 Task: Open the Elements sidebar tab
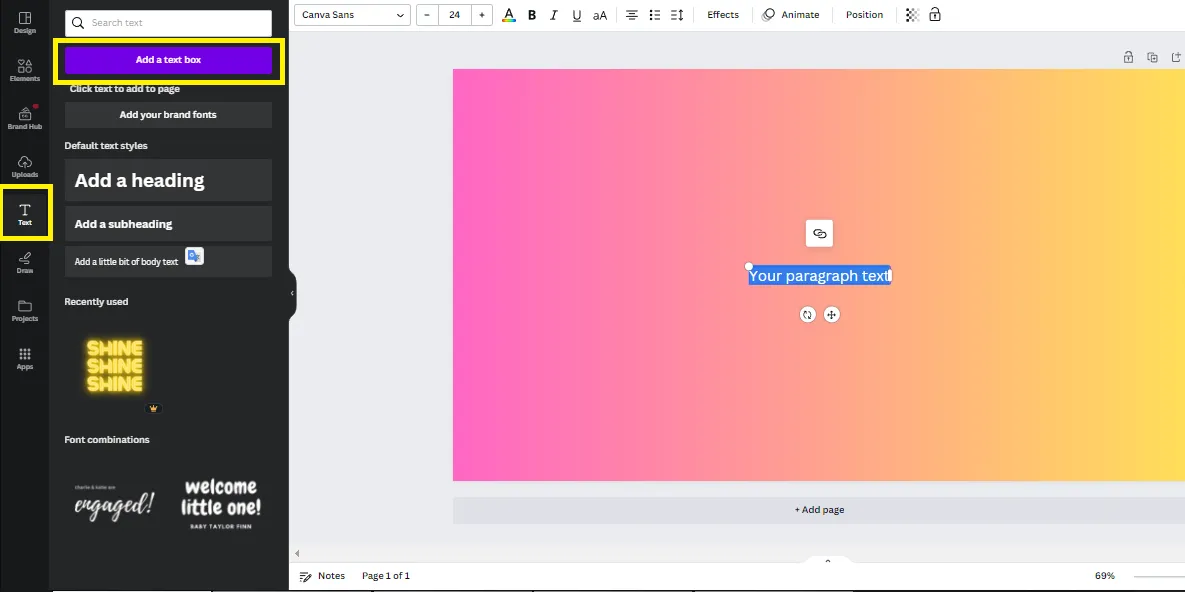click(24, 70)
